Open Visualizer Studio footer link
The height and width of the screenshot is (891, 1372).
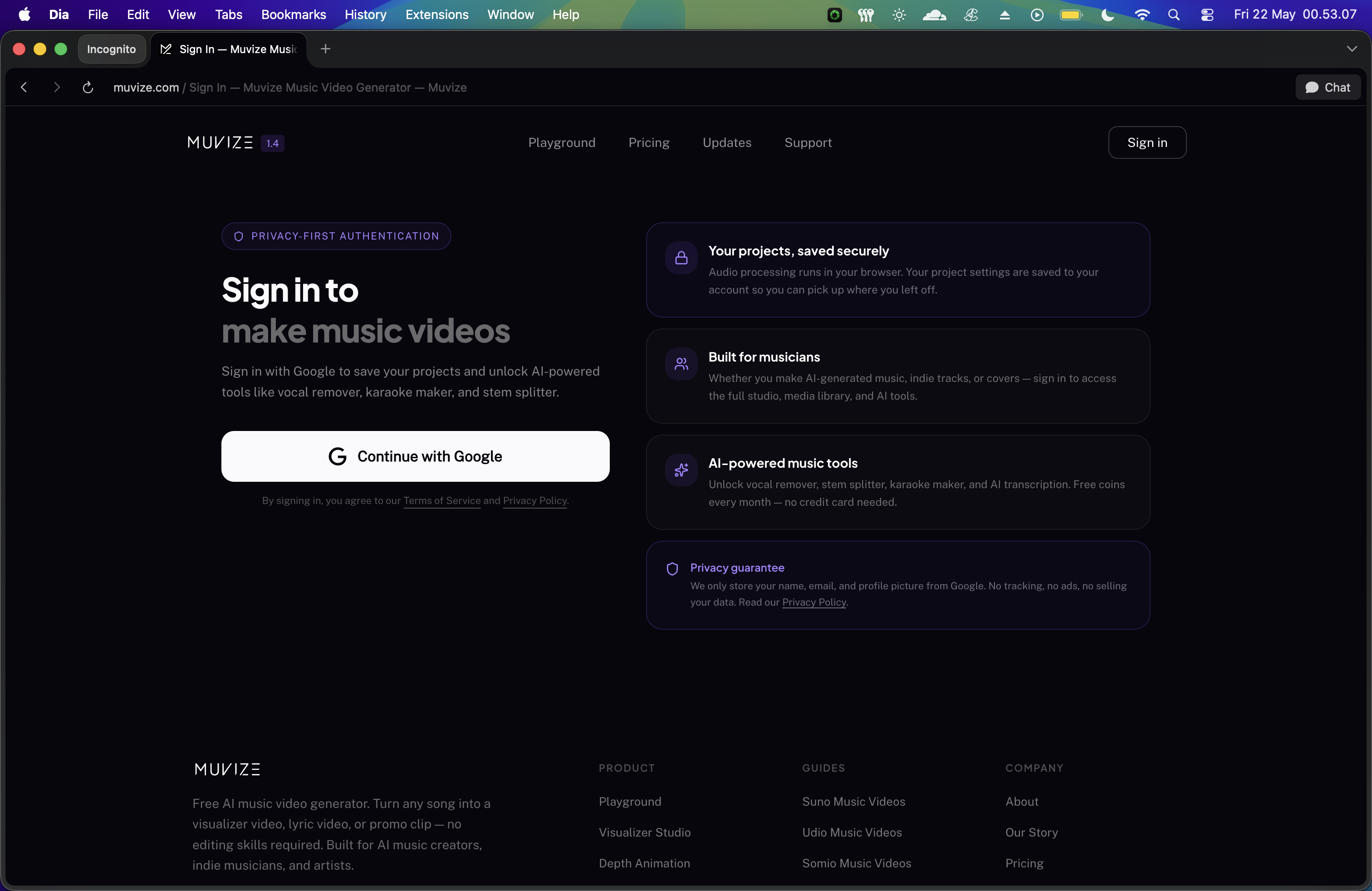tap(645, 832)
